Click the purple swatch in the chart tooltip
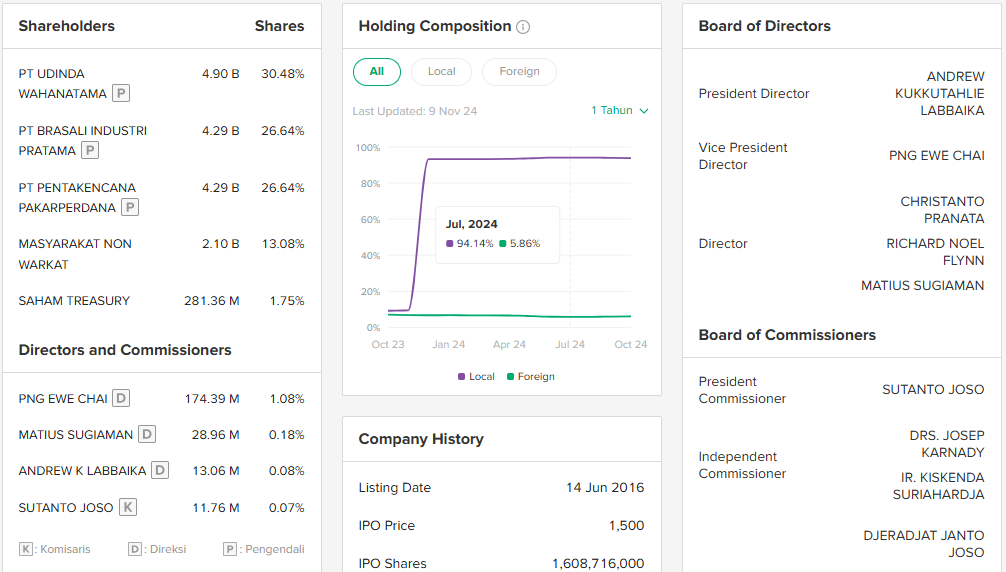Viewport: 1006px width, 572px height. click(x=450, y=244)
